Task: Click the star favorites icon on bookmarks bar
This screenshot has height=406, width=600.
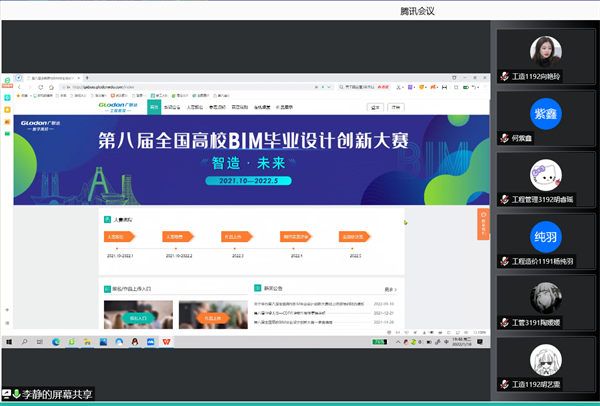Action: point(18,96)
